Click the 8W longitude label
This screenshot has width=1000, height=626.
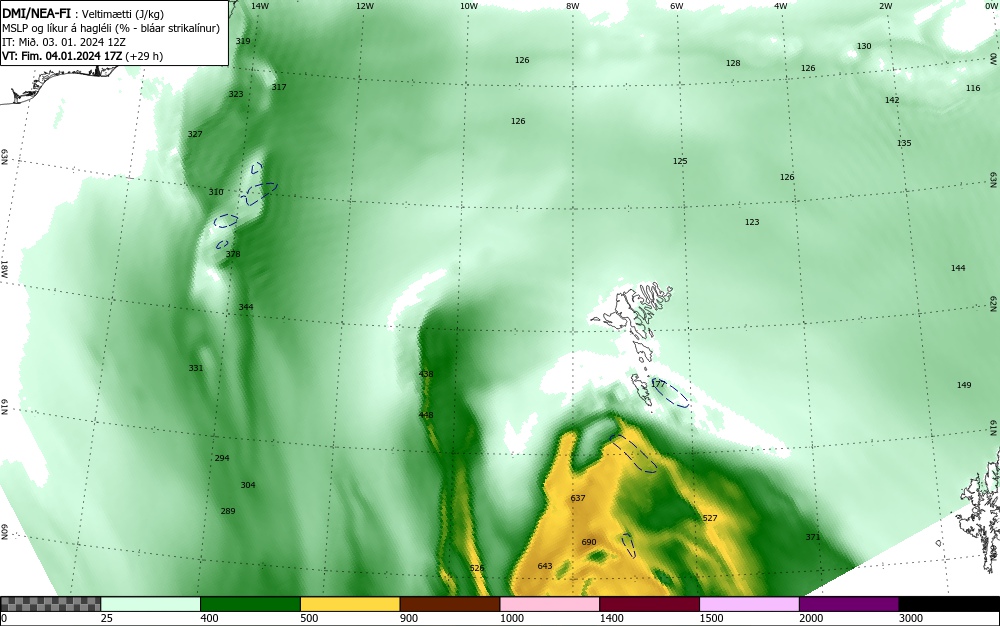pyautogui.click(x=573, y=6)
